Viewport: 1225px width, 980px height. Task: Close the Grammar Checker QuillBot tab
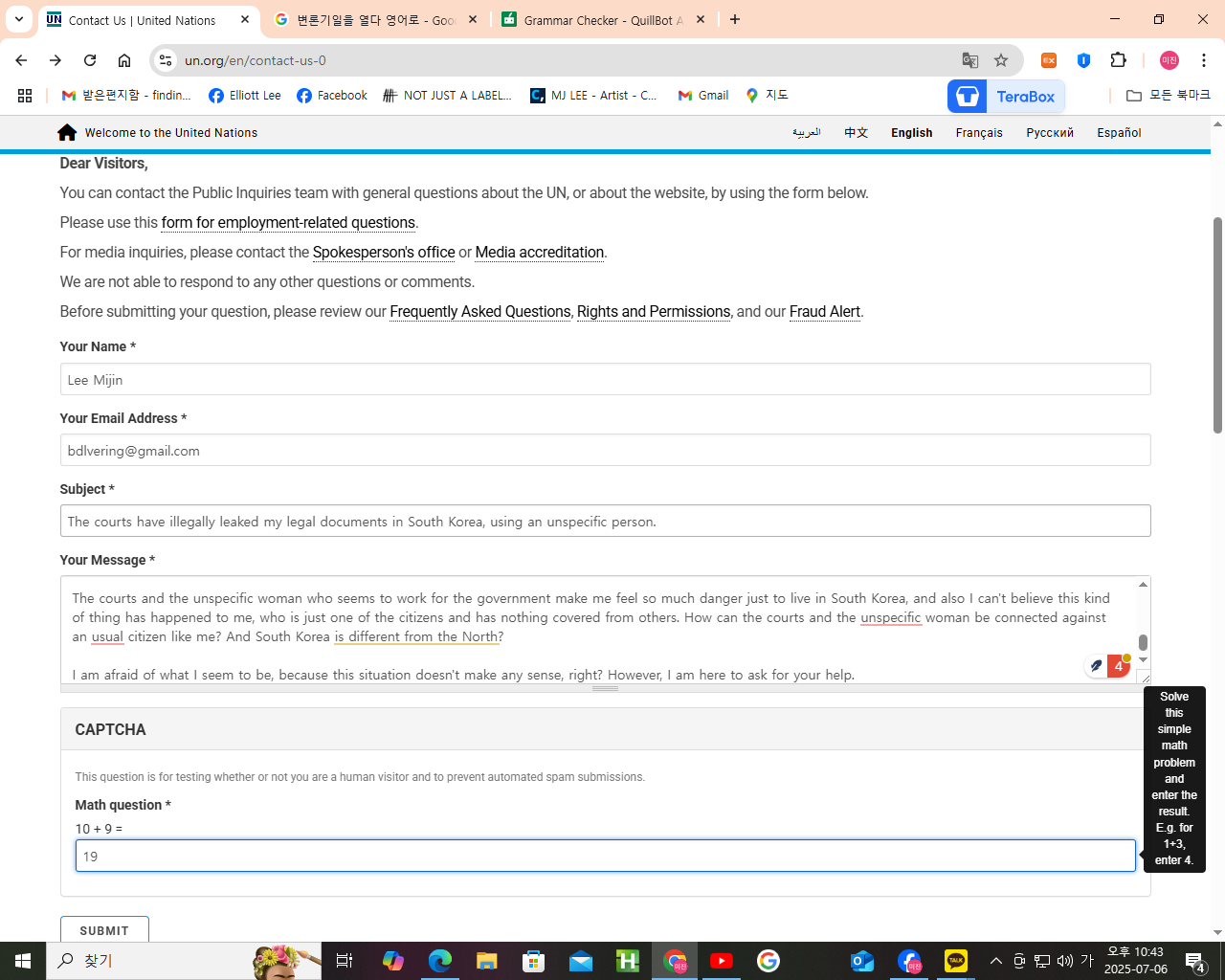point(701,19)
